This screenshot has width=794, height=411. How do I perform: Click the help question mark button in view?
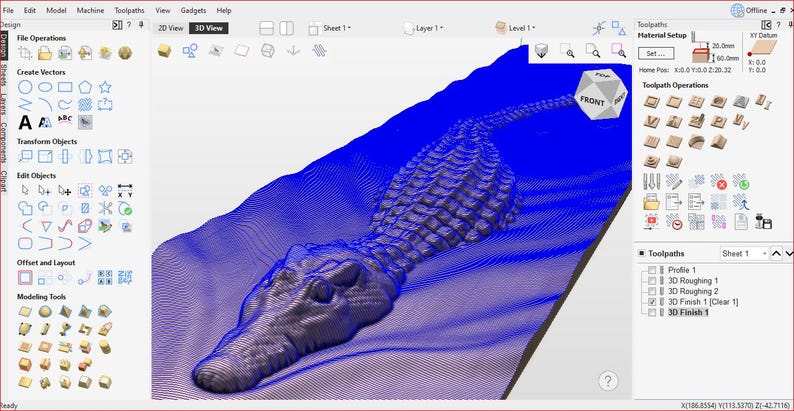coord(609,381)
